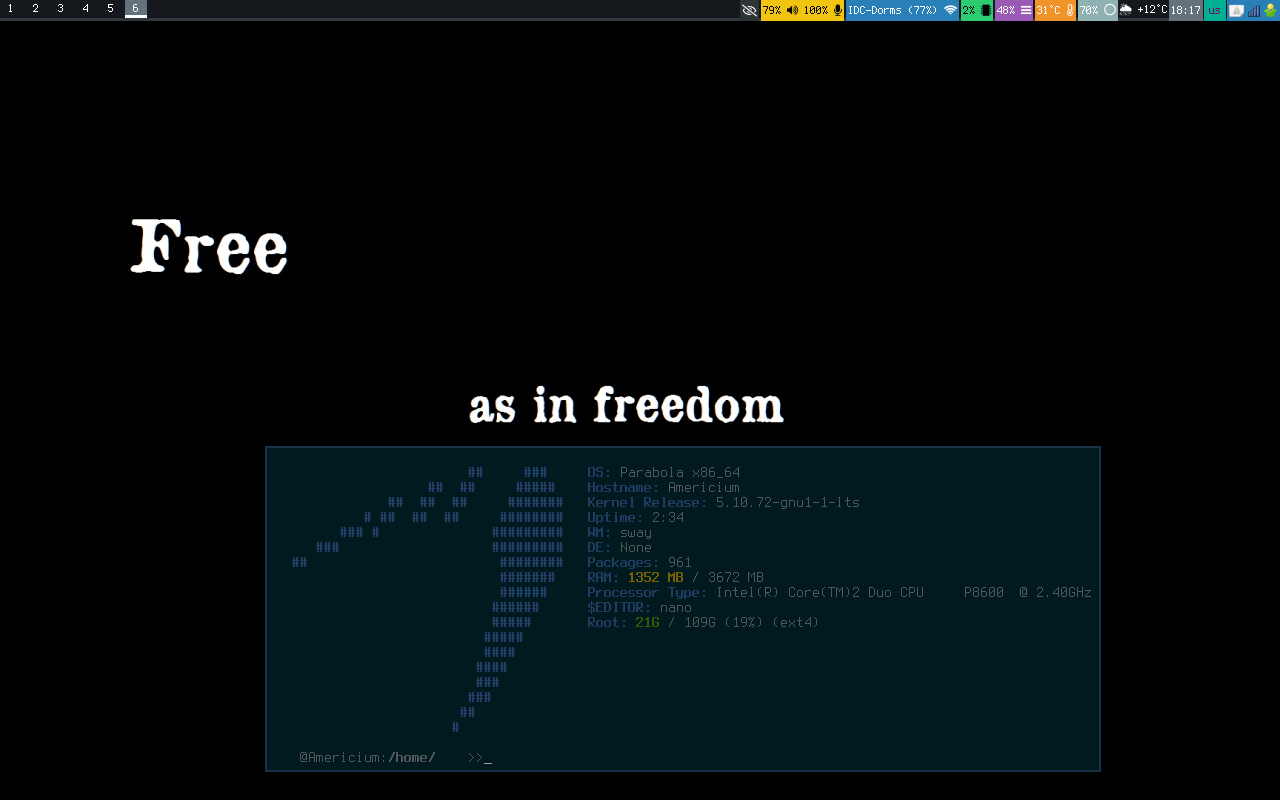Click the 'Hostname: Americium' line
Image resolution: width=1280 pixels, height=800 pixels.
664,488
